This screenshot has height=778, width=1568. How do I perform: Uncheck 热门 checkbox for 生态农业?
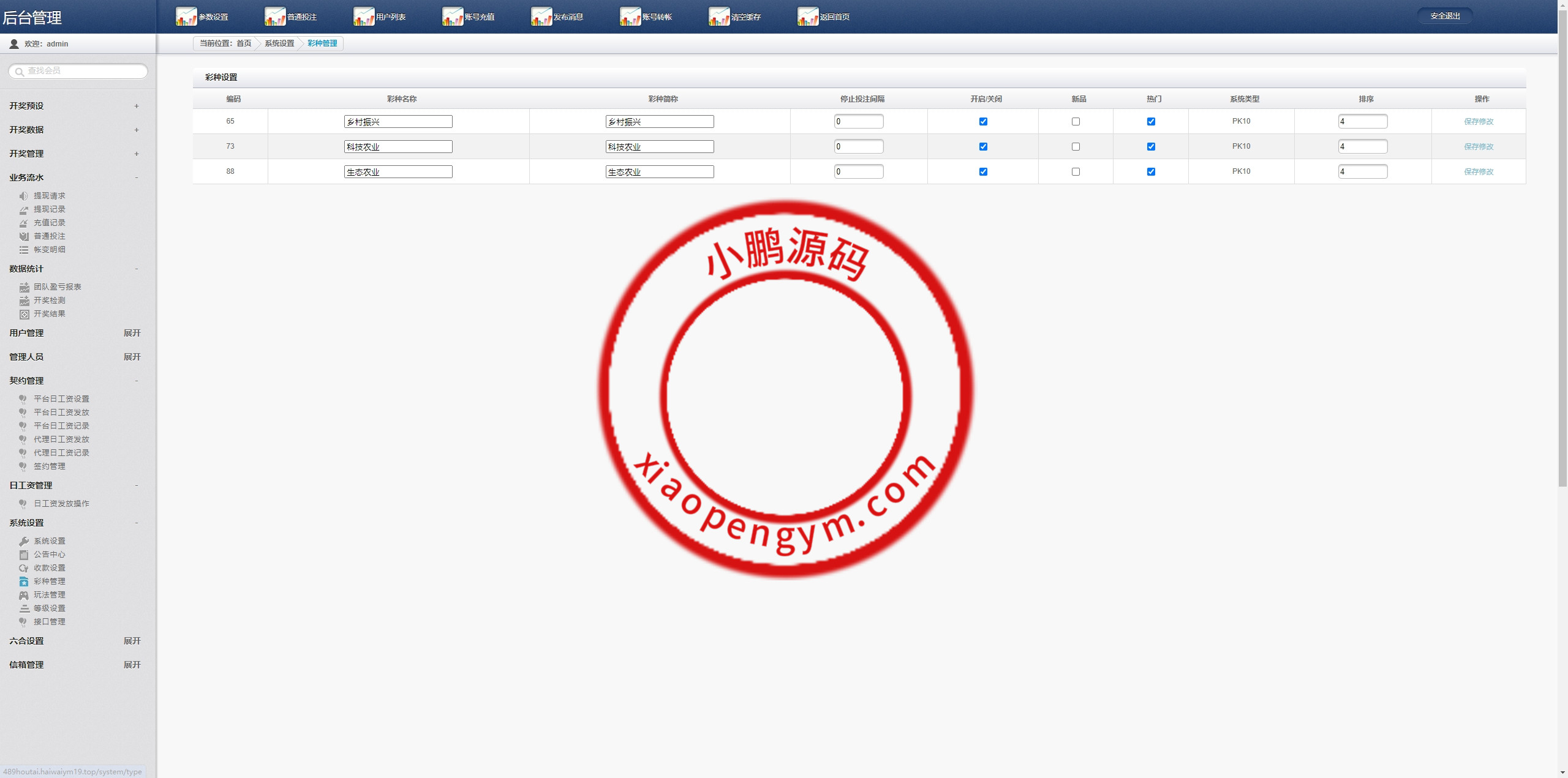click(1151, 171)
